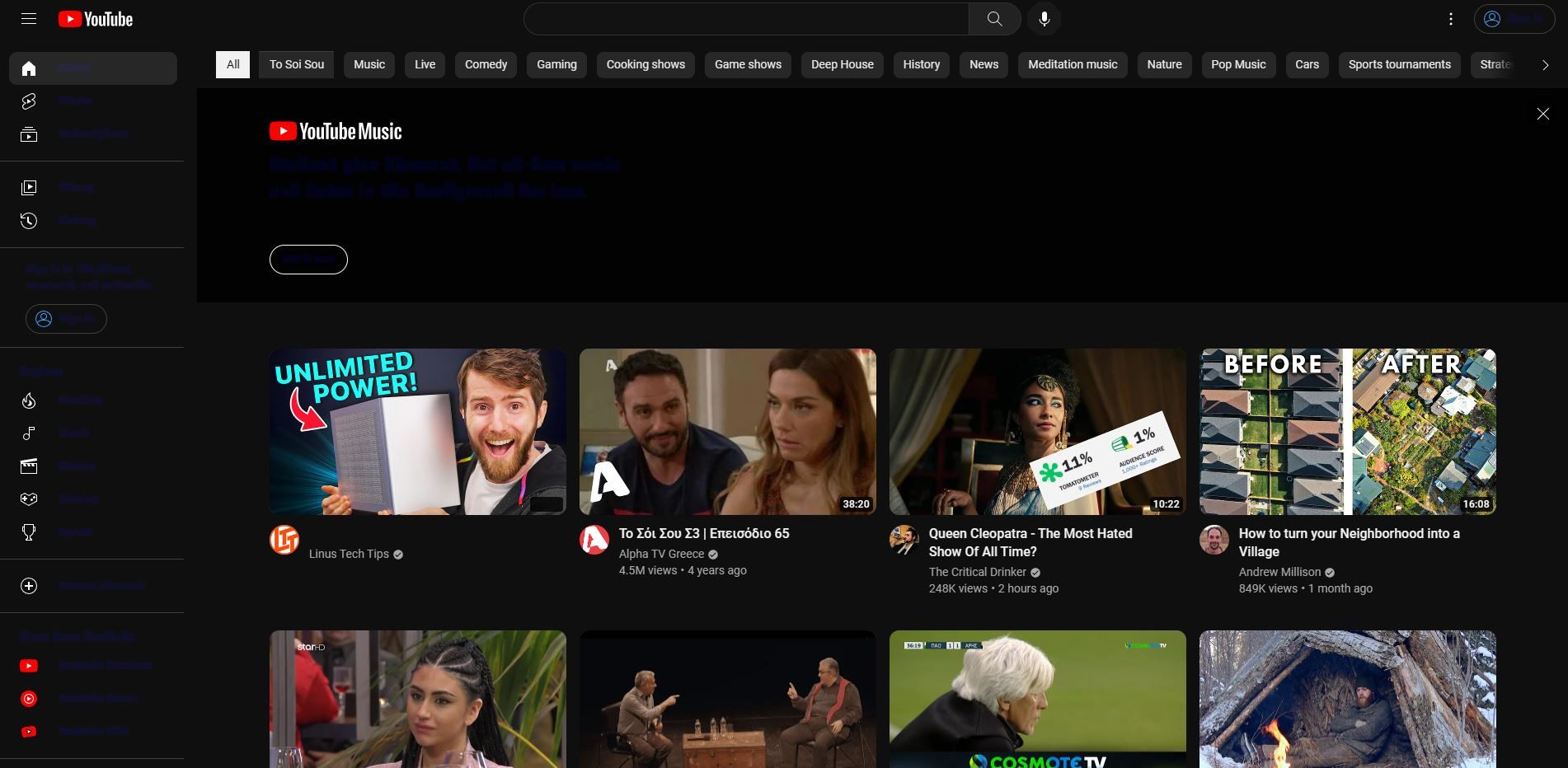Open the Alpha TV Greece channel avatar

[x=594, y=540]
